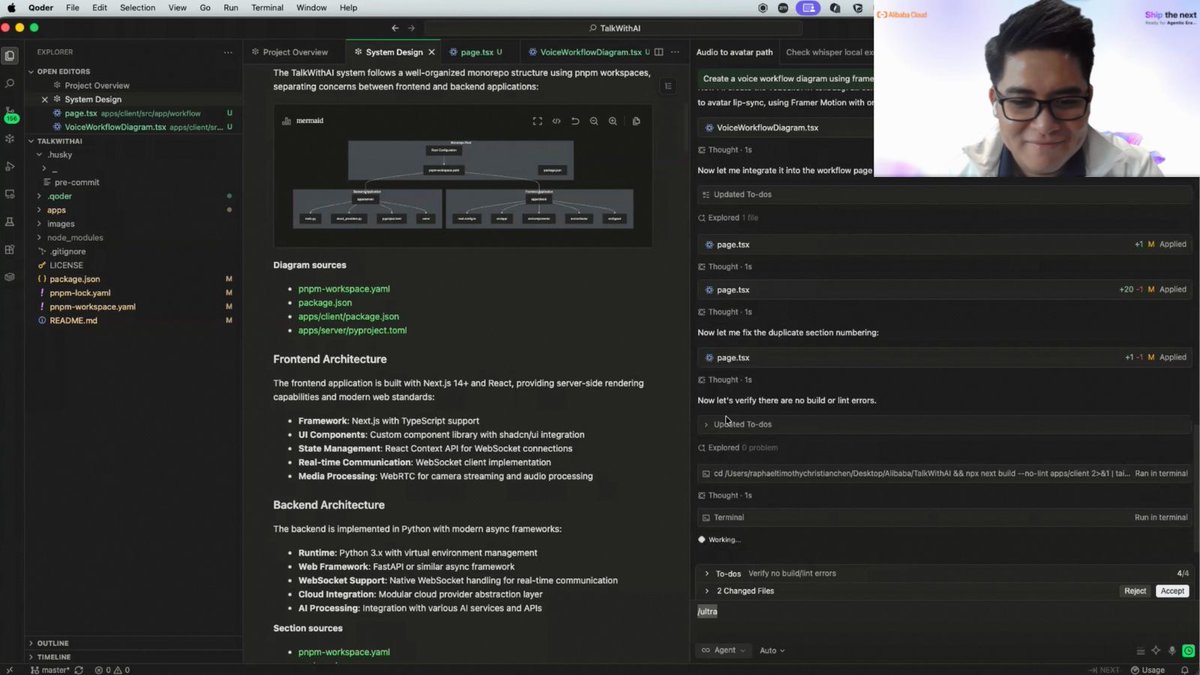
Task: Click master branch indicator in status bar
Action: pyautogui.click(x=50, y=670)
